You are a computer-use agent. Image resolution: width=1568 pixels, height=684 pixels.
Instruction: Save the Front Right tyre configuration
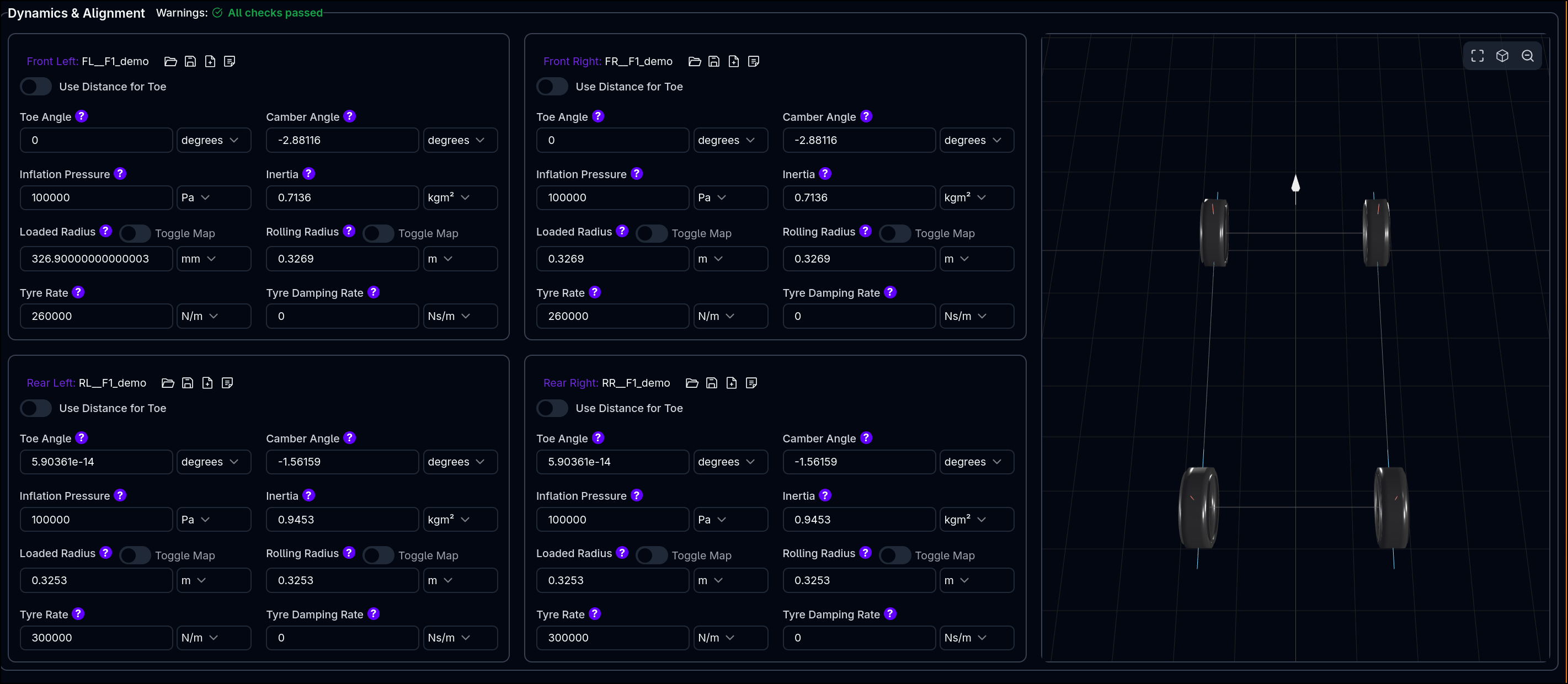(x=714, y=61)
